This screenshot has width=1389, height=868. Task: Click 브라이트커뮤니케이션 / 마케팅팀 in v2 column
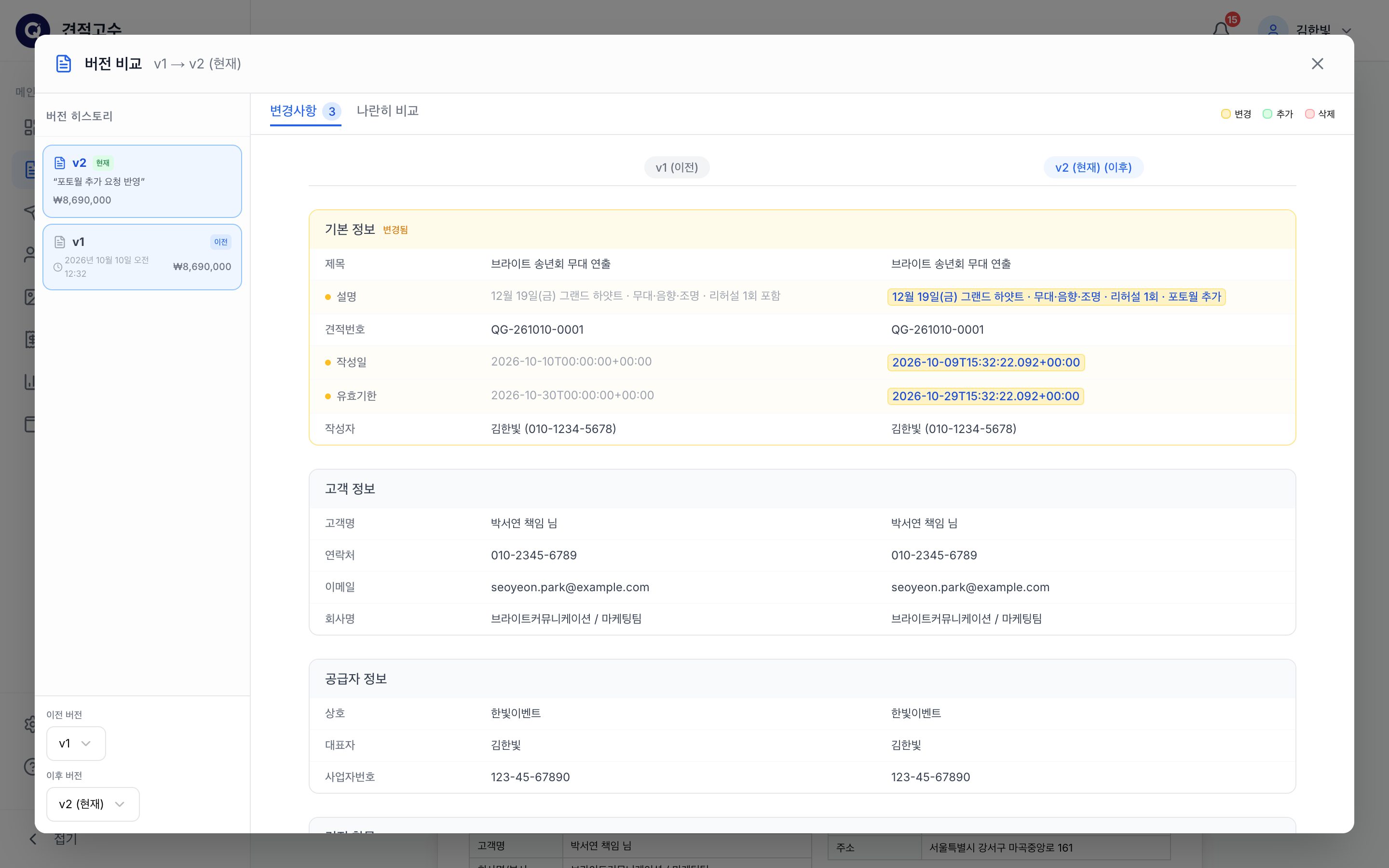pos(967,619)
